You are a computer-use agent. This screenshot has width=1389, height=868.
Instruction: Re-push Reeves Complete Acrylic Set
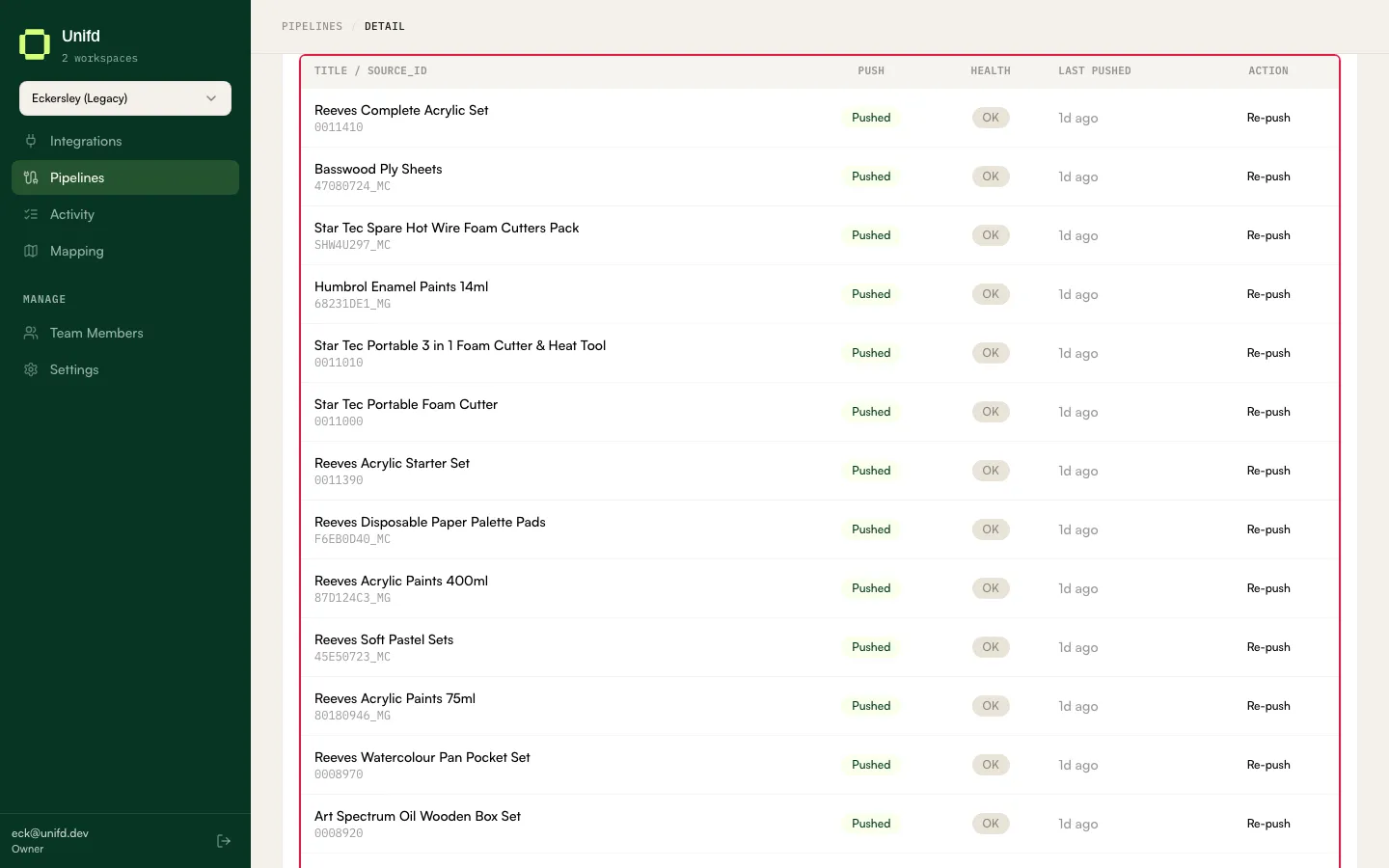pos(1268,118)
